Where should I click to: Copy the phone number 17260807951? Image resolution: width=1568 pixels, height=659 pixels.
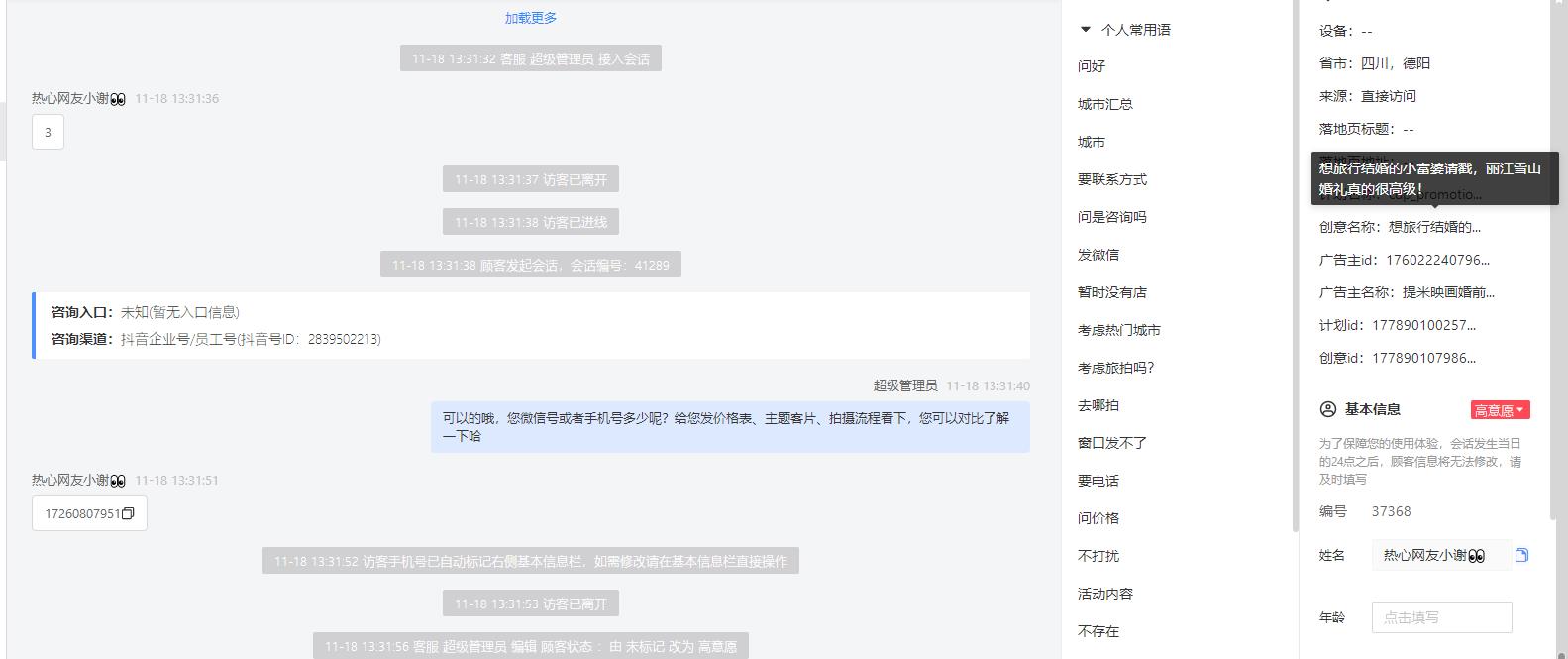click(128, 513)
